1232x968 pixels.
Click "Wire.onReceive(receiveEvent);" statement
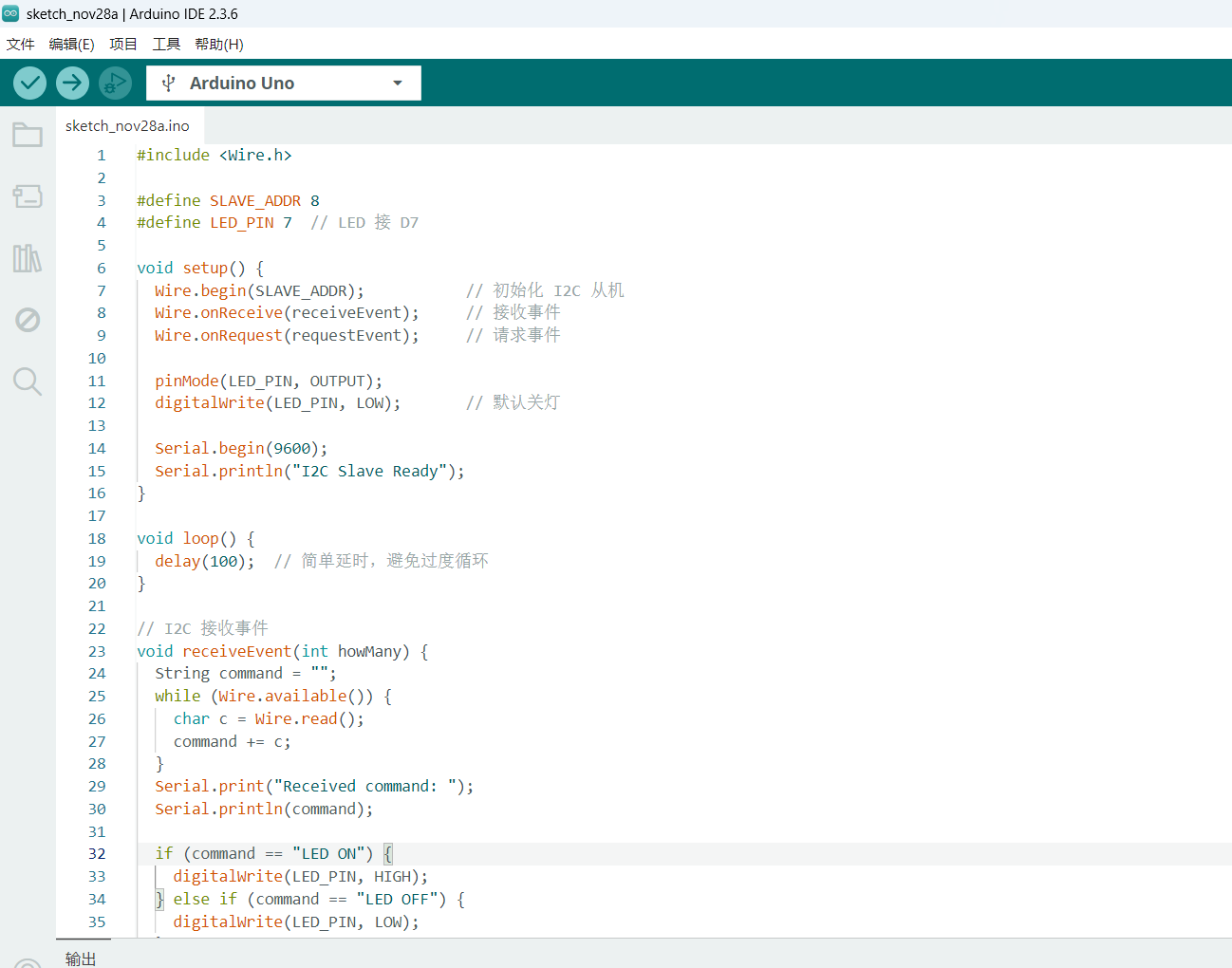(x=287, y=313)
